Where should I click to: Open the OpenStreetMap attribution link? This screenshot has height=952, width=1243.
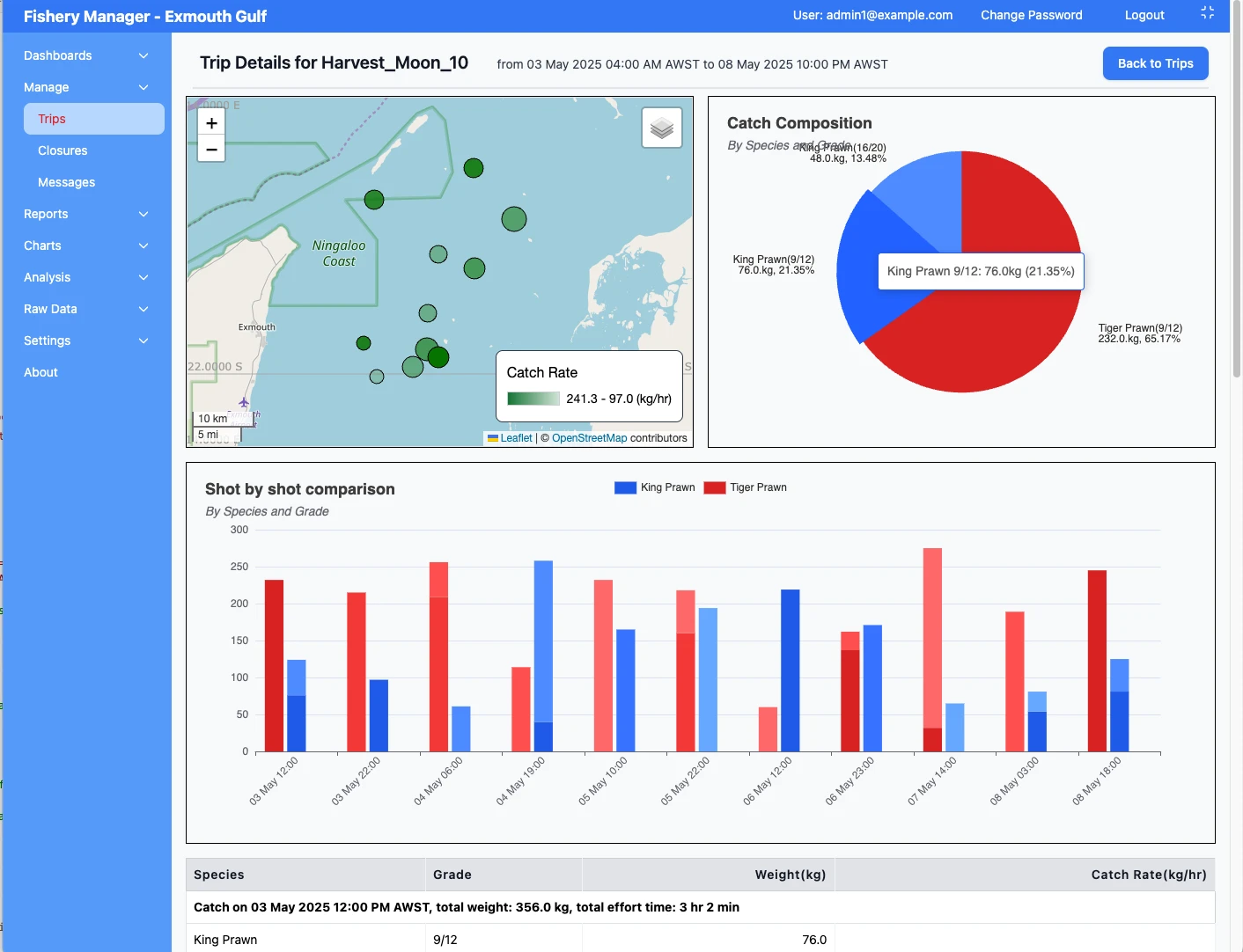click(589, 438)
